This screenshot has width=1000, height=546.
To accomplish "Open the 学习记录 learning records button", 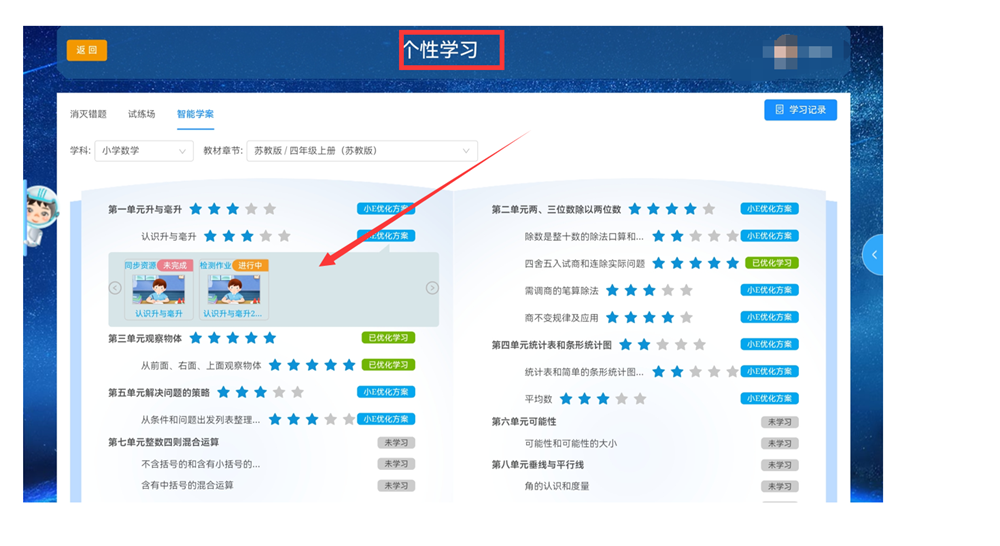I will pos(800,110).
